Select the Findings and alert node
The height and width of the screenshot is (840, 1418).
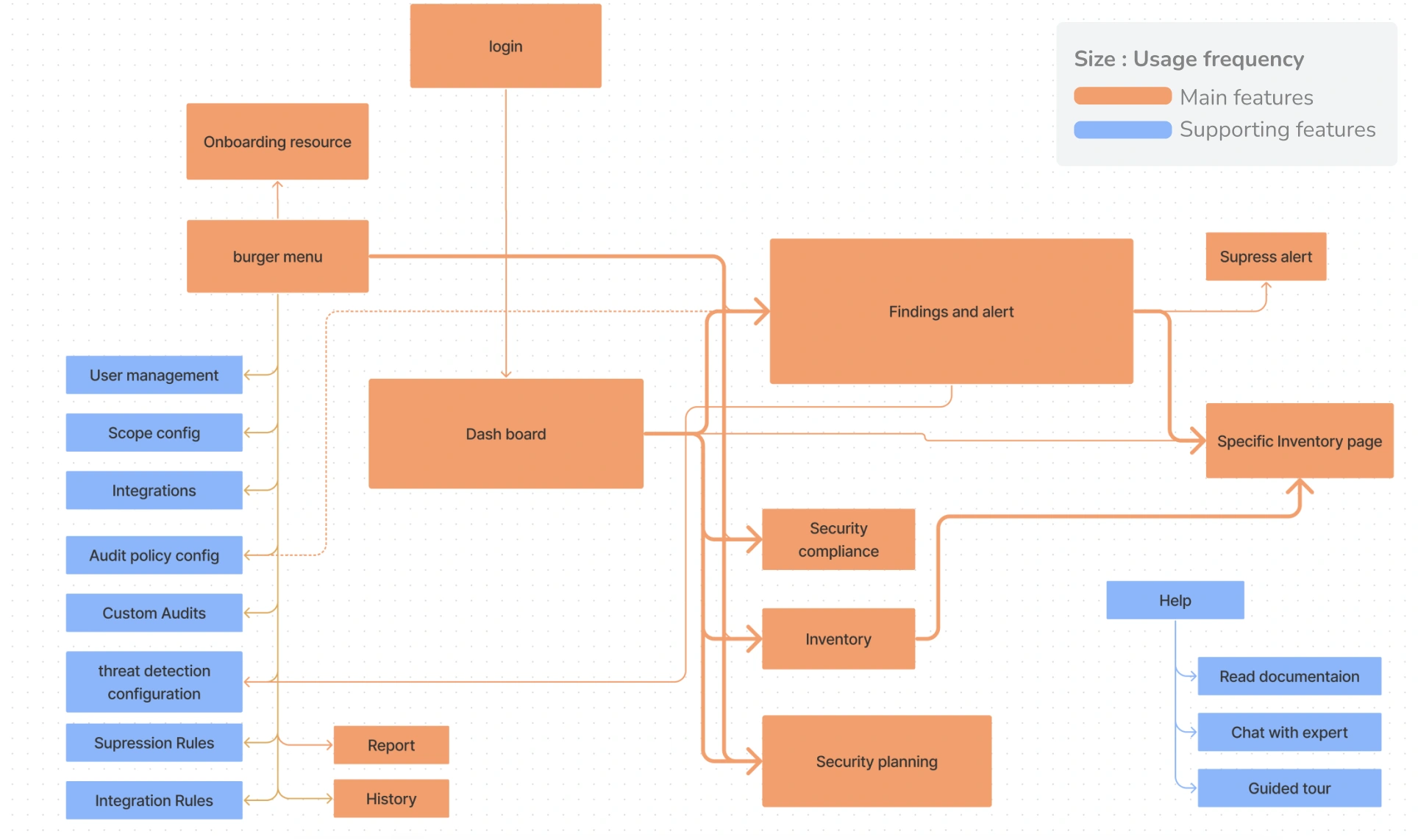tap(951, 311)
